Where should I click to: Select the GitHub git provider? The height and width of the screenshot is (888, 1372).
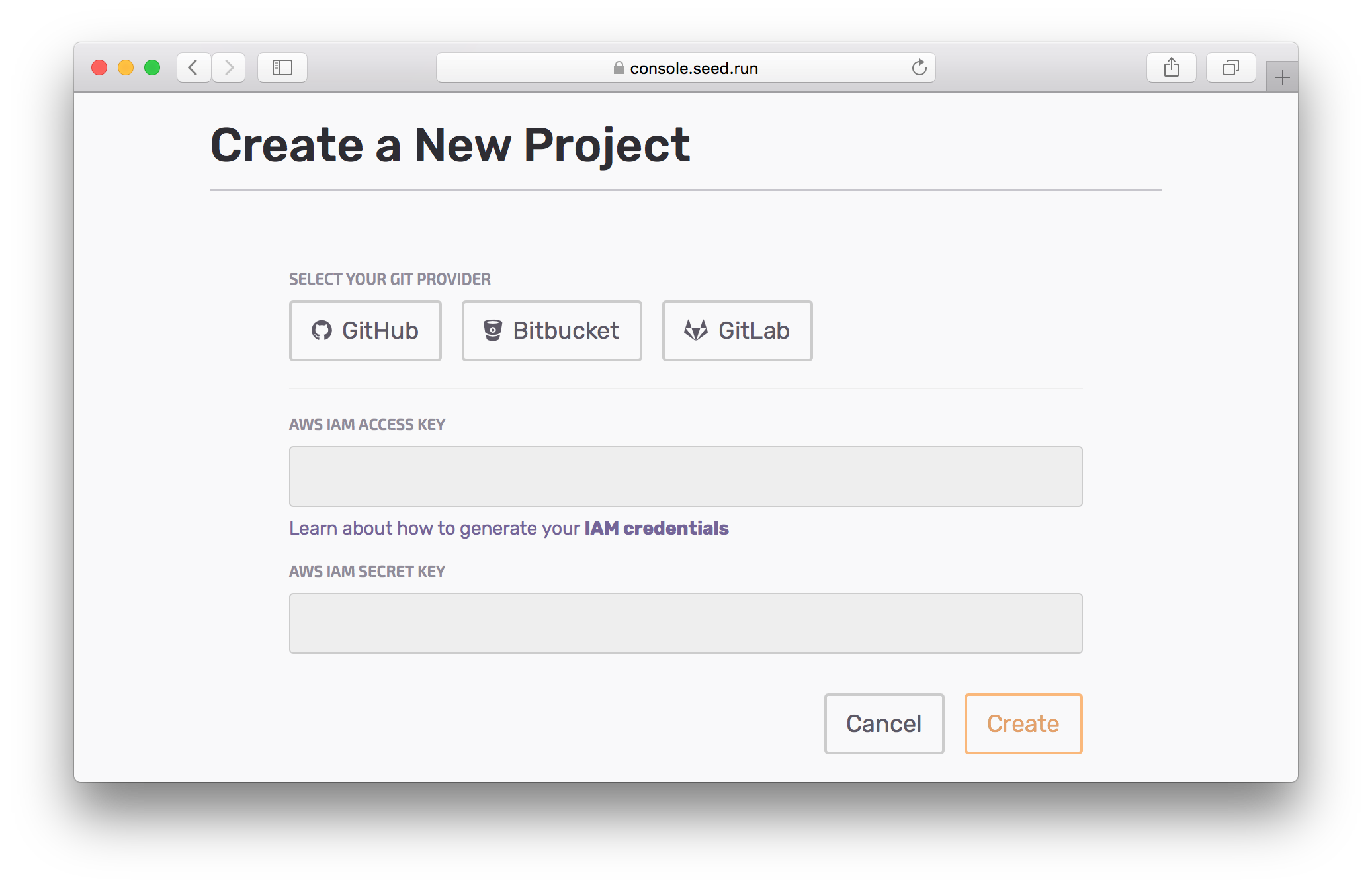click(365, 331)
